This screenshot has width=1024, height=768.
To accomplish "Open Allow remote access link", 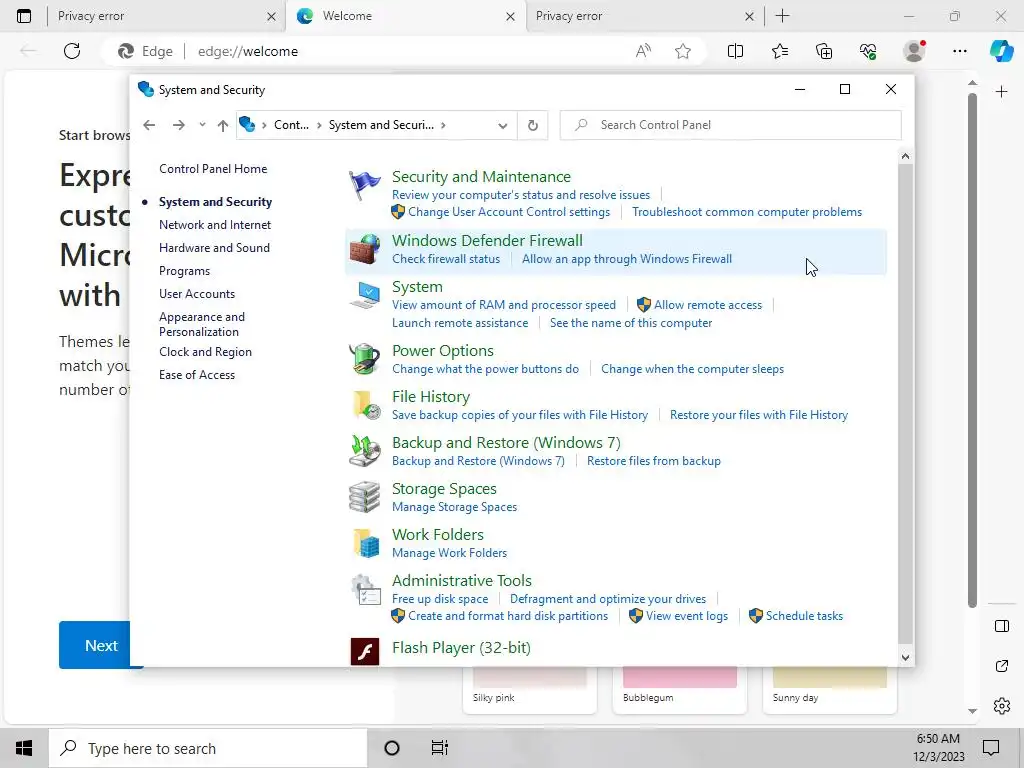I will [x=708, y=305].
